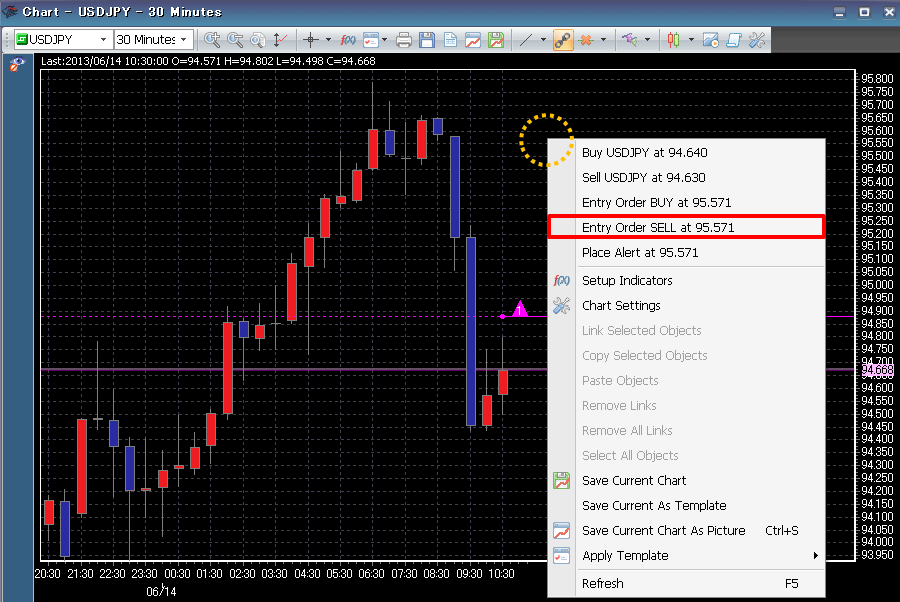Click the 94.668 current price label
This screenshot has height=602, width=900.
point(878,370)
